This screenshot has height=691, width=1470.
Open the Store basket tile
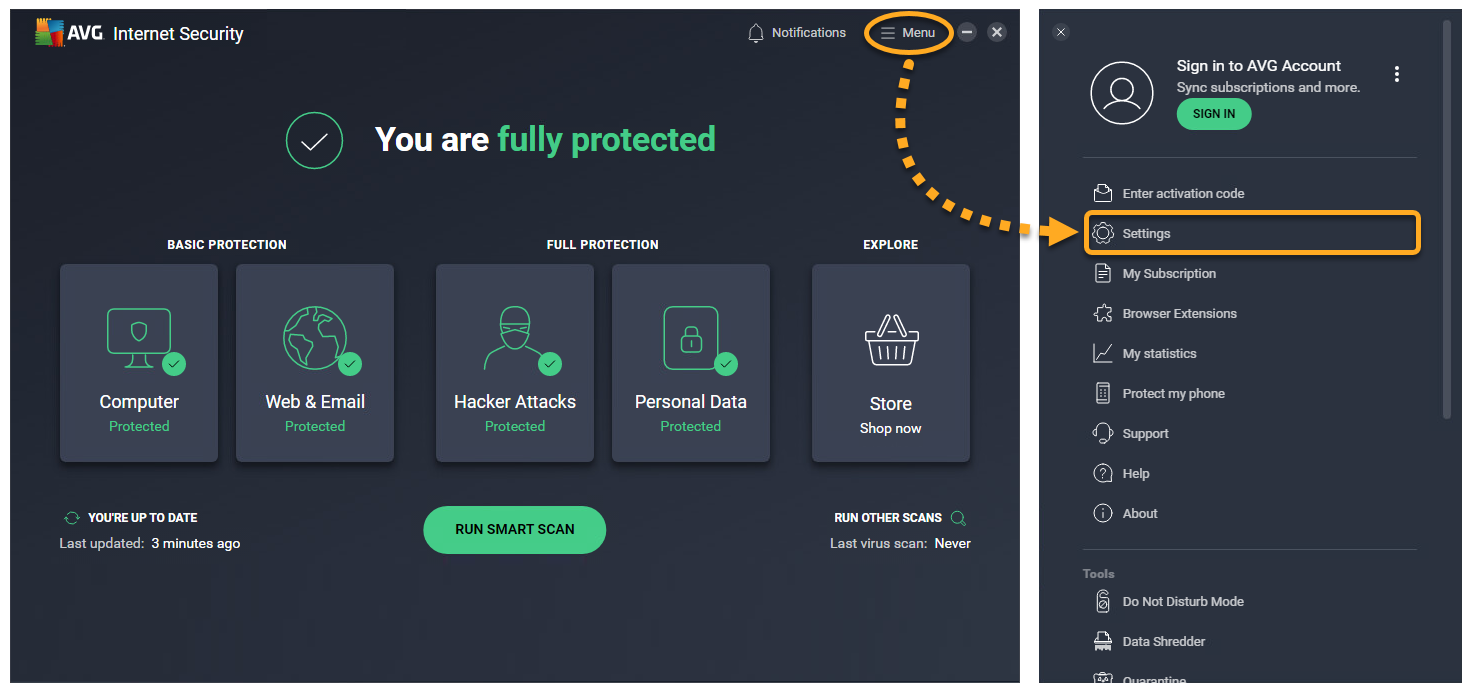(891, 362)
